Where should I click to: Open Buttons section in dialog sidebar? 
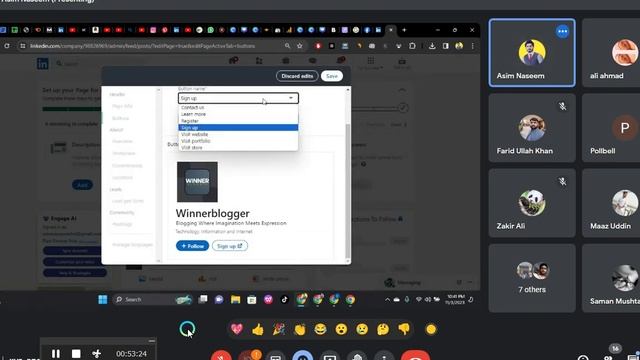tap(120, 118)
